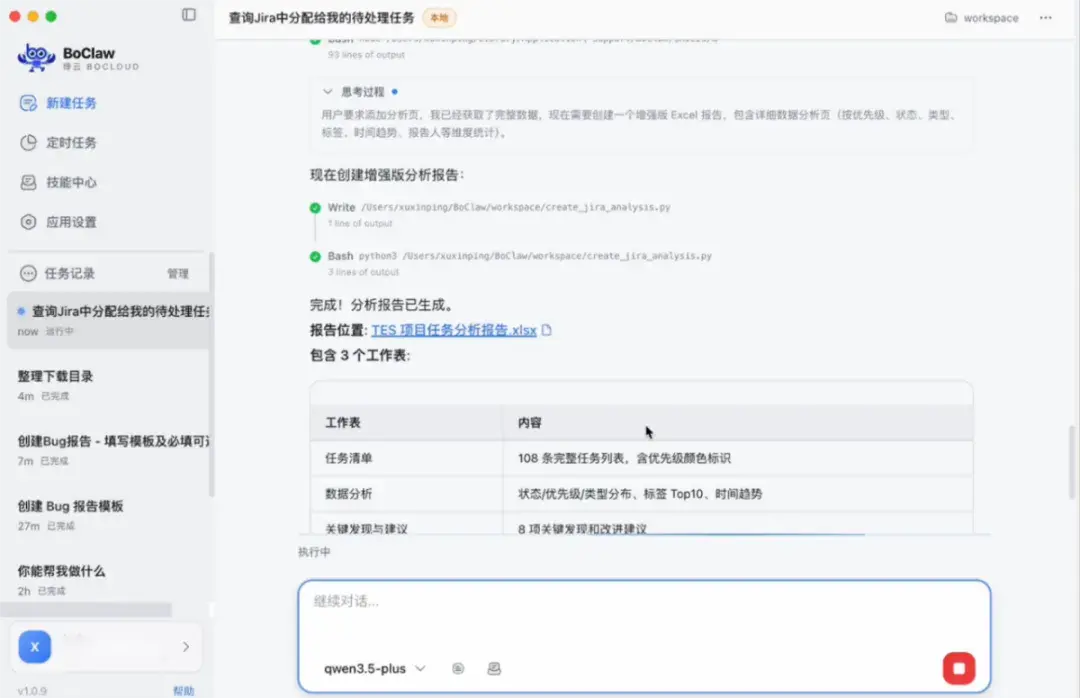
Task: Click the 继续对话 input field
Action: [x=644, y=602]
